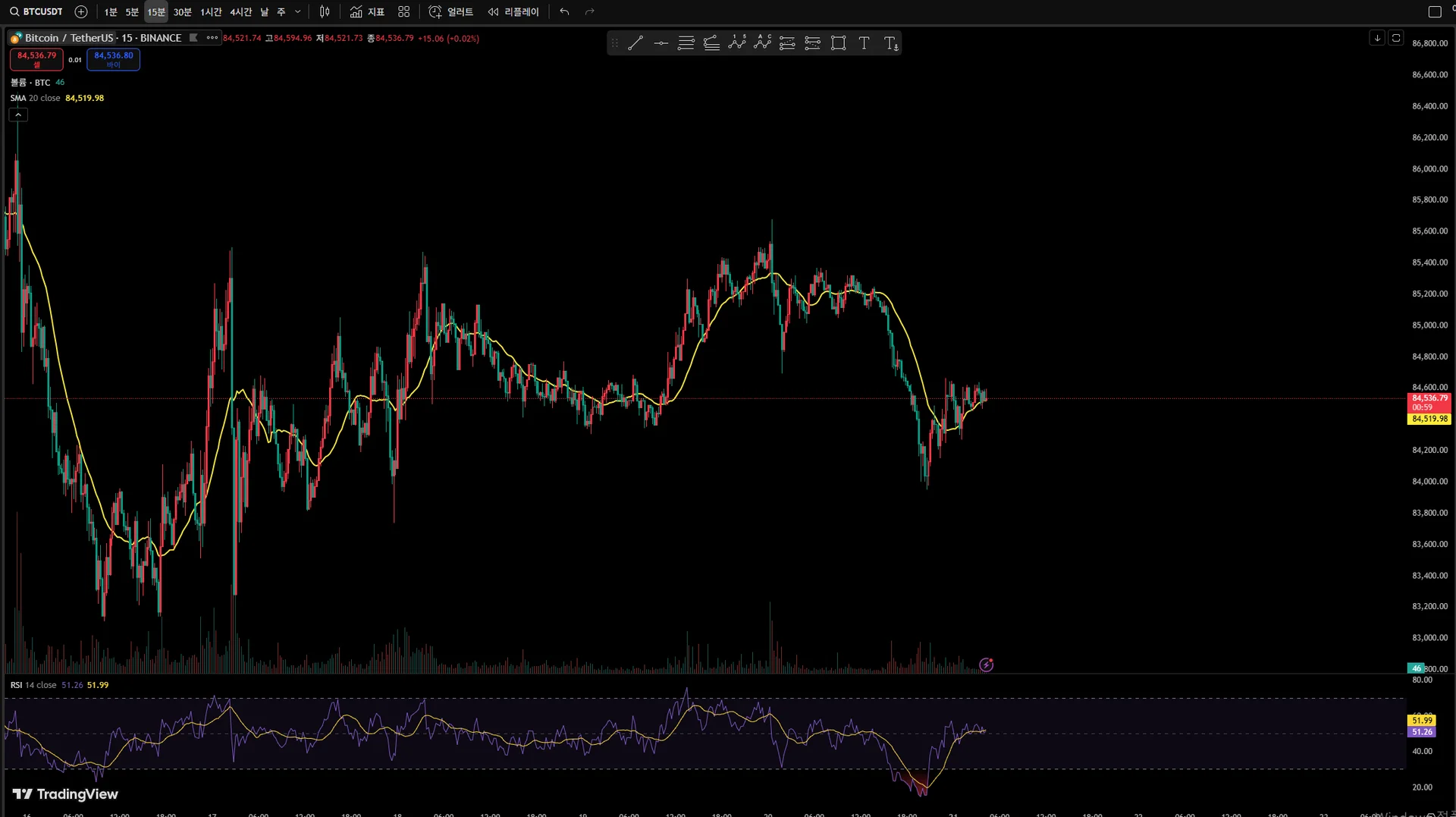
Task: Switch to the 5분 timeframe
Action: (x=132, y=12)
